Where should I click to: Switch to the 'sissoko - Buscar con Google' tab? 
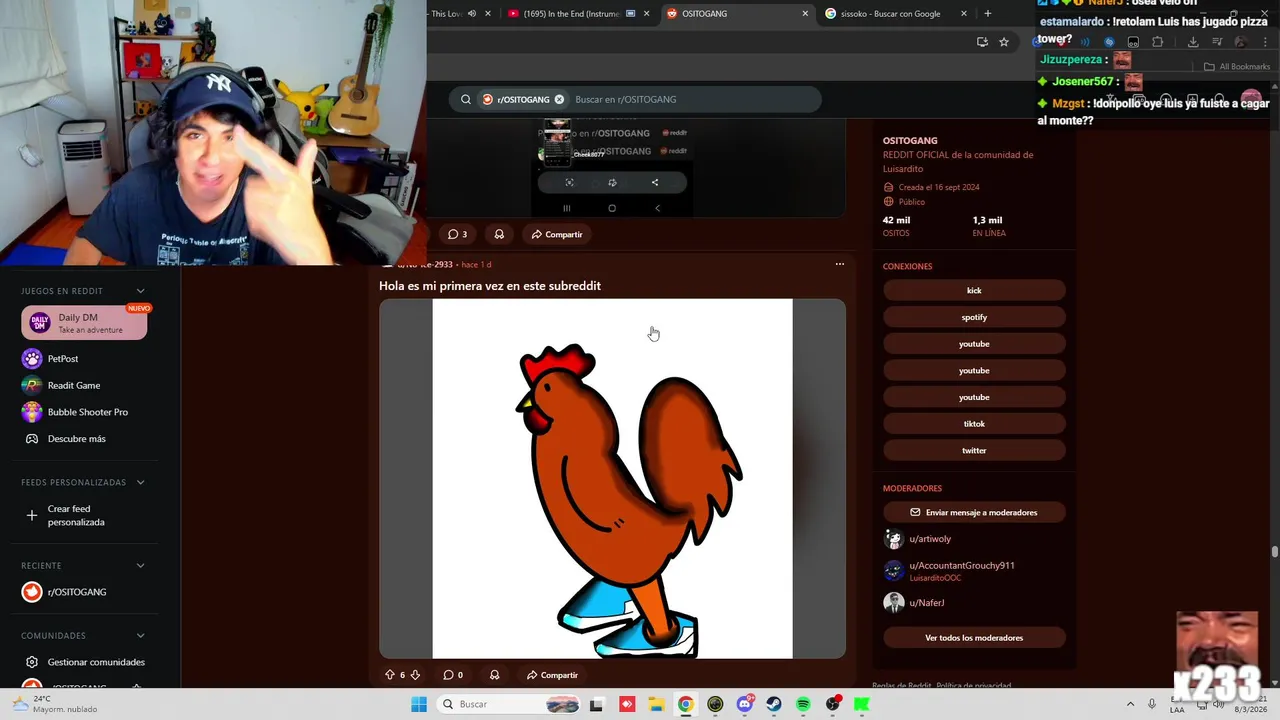coord(890,13)
